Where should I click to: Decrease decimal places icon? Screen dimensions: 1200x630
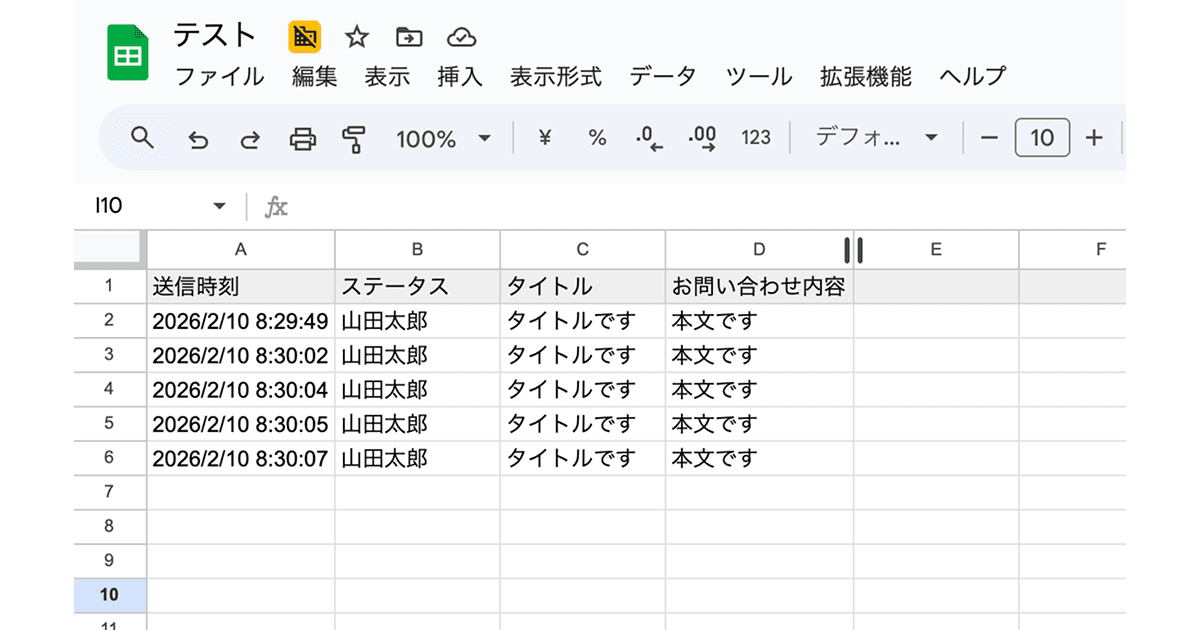[x=650, y=139]
